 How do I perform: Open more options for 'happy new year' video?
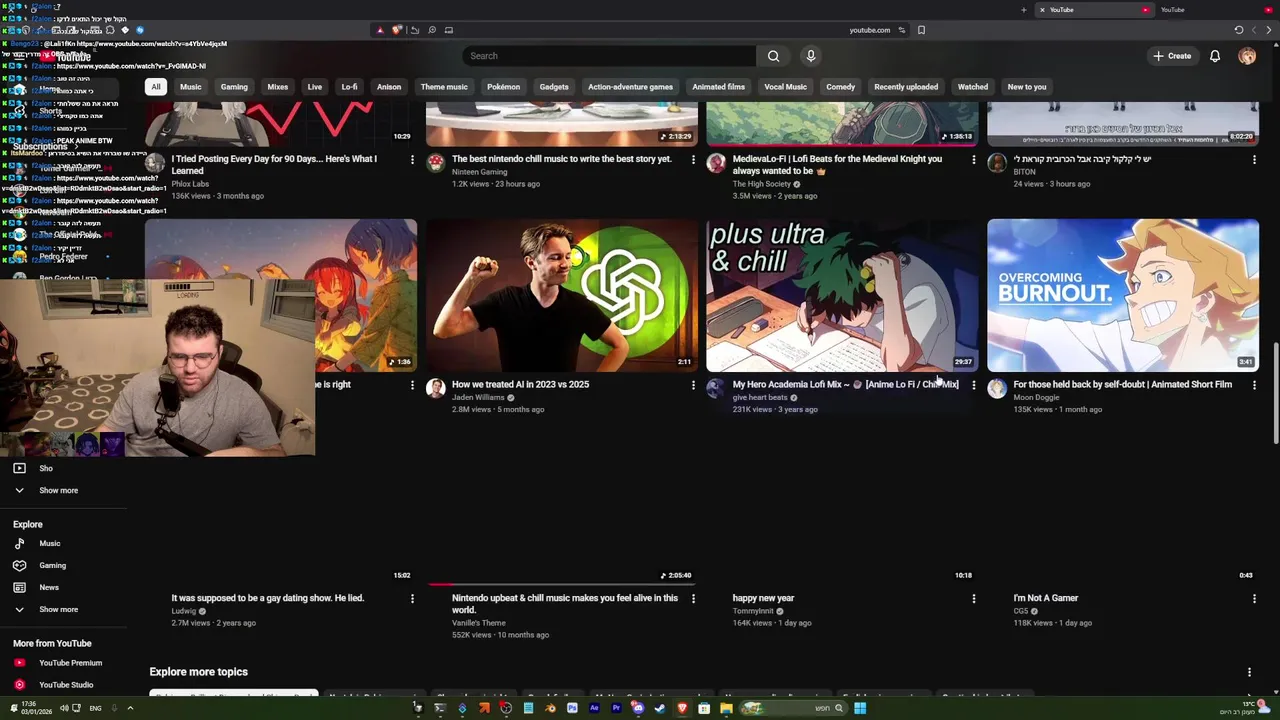coord(974,599)
